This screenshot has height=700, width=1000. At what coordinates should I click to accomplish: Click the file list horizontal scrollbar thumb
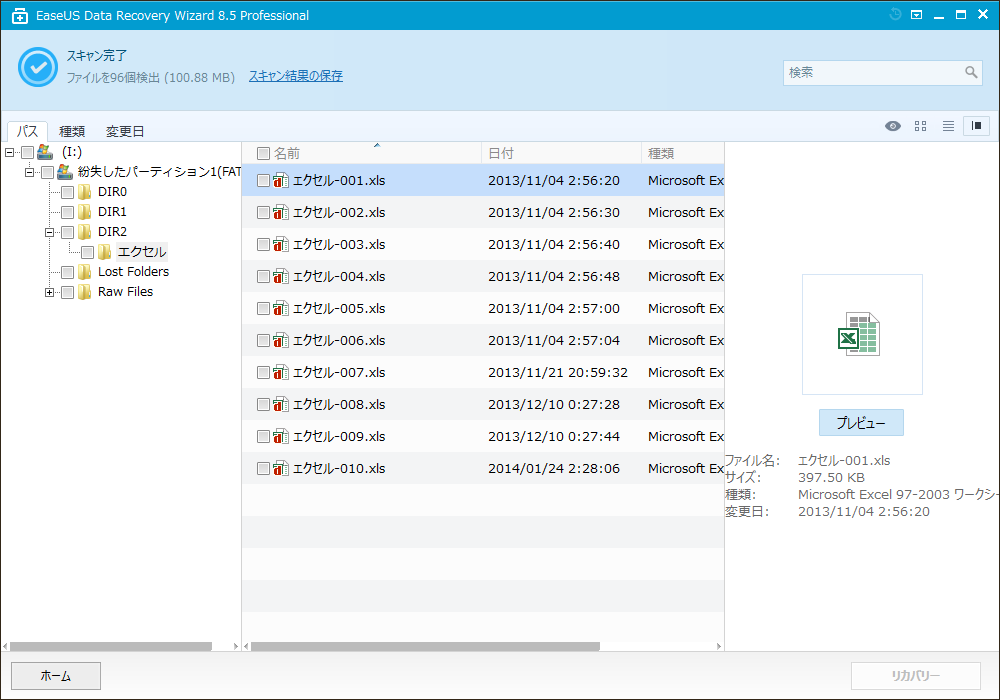[425, 646]
